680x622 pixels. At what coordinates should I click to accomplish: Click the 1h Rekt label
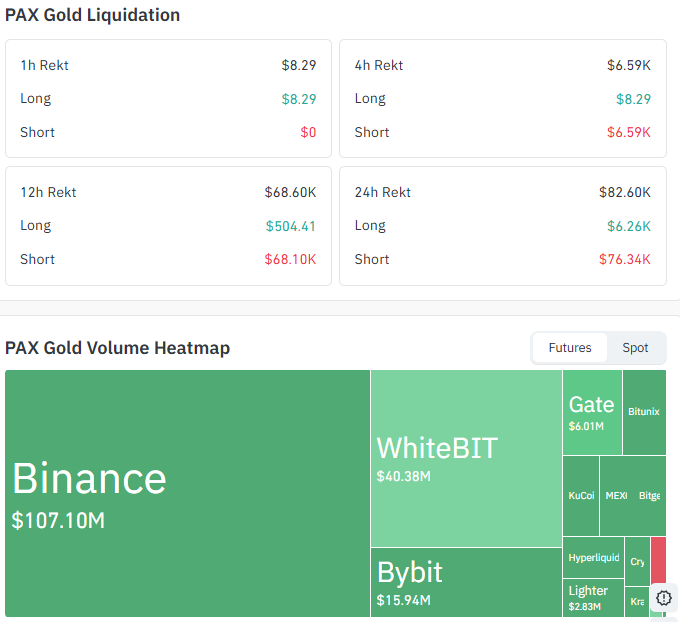(44, 65)
